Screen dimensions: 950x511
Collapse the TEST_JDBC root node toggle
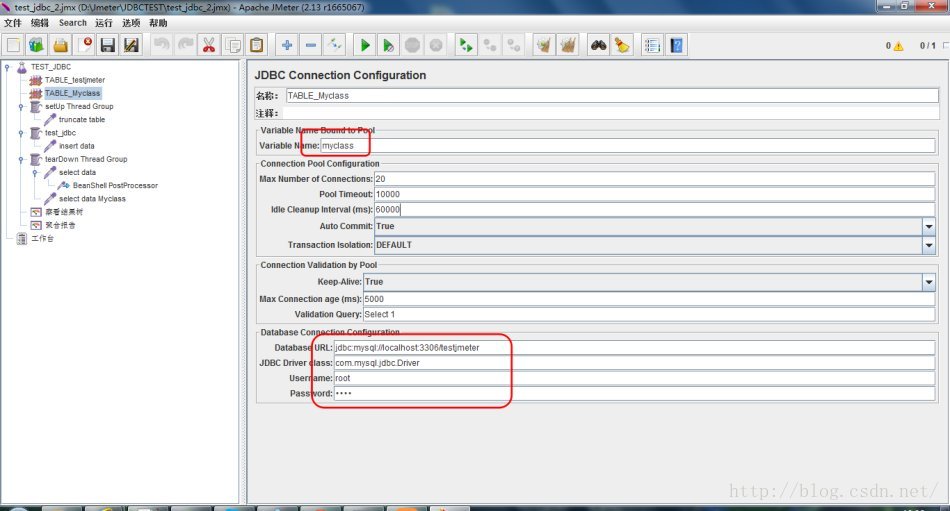pyautogui.click(x=7, y=67)
